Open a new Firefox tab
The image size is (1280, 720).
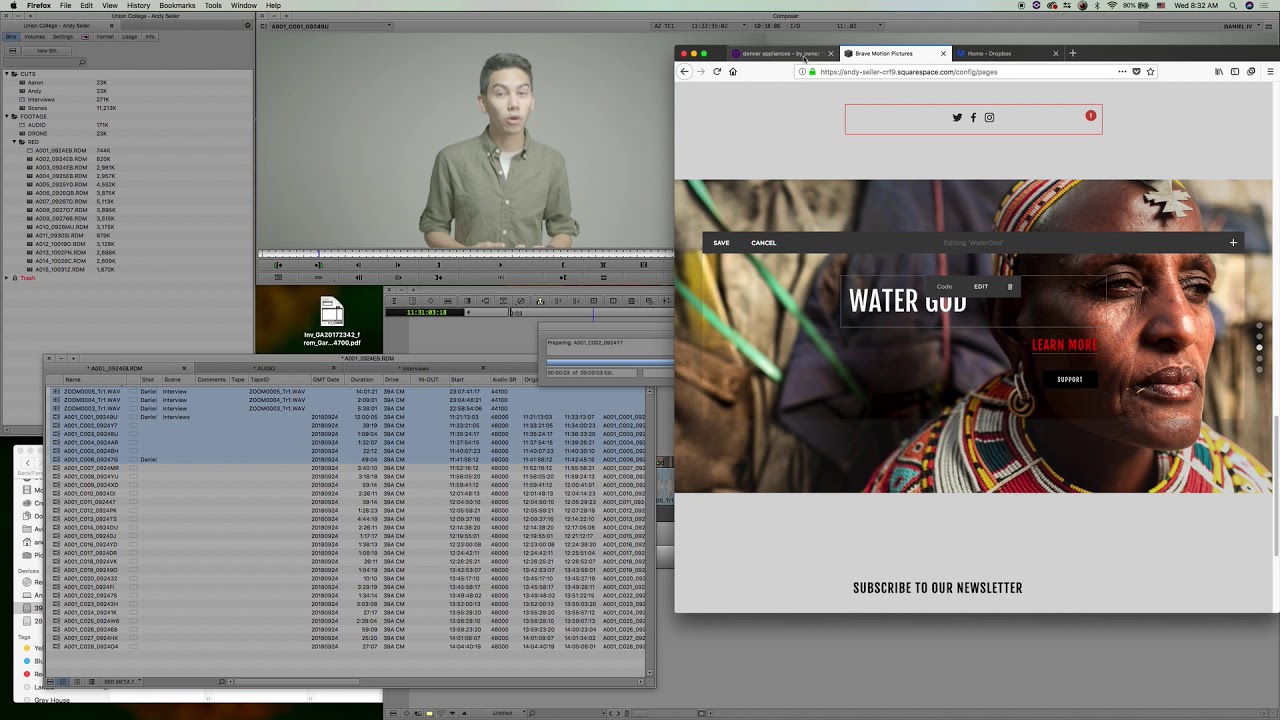[1072, 53]
